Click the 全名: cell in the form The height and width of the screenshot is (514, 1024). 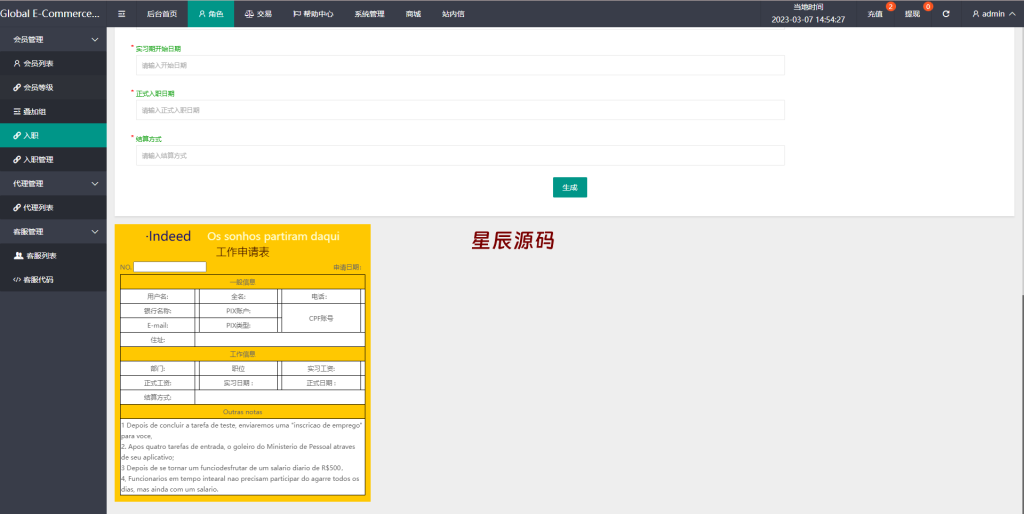pos(238,297)
